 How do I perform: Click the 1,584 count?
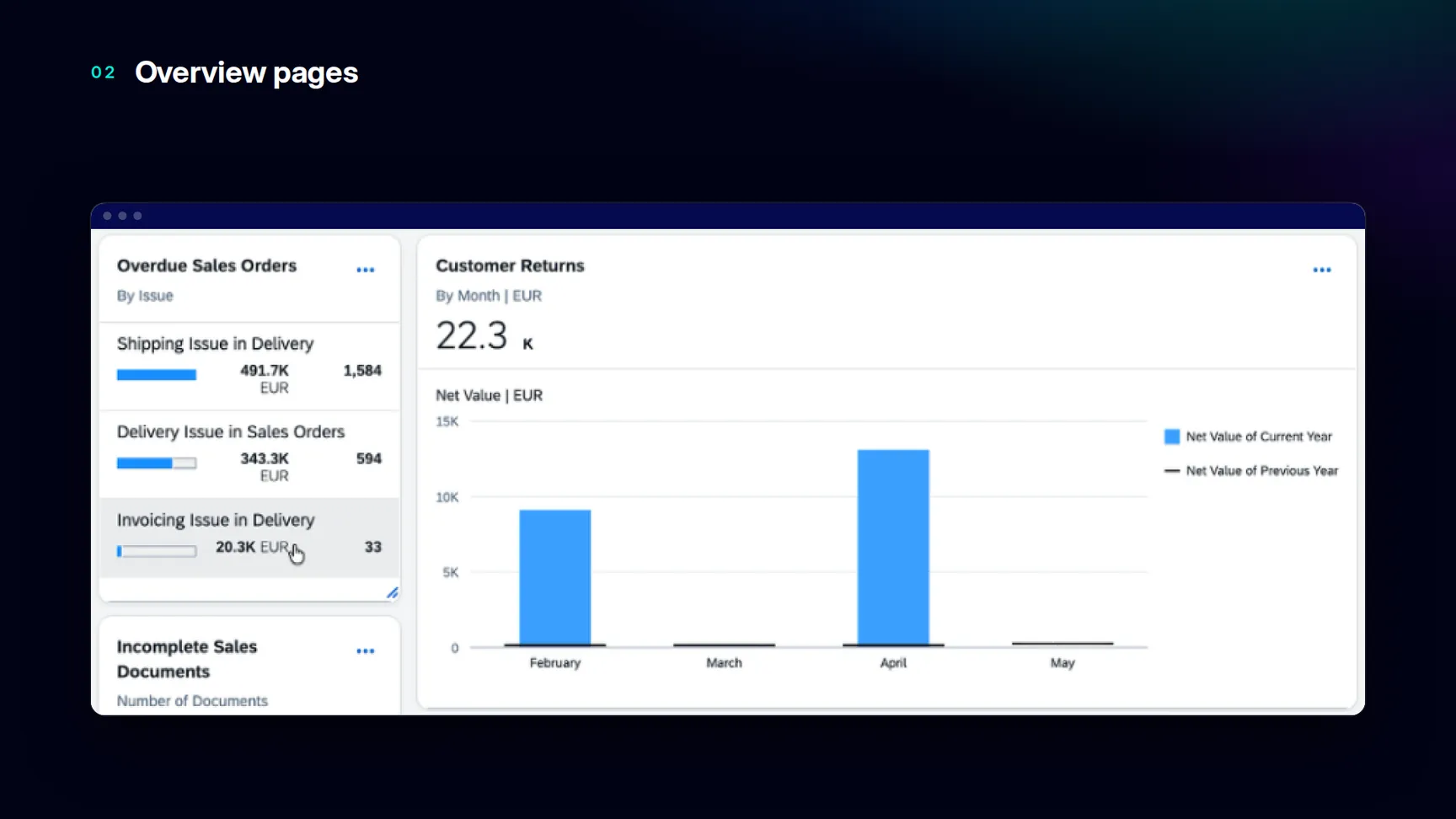click(x=362, y=371)
